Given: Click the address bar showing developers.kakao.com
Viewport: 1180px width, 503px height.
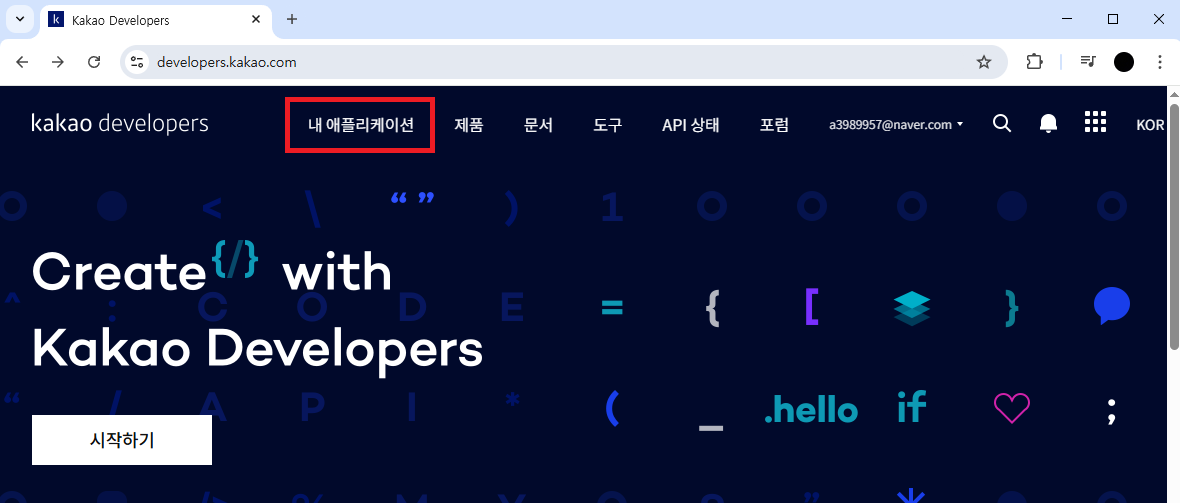Looking at the screenshot, I should [564, 62].
